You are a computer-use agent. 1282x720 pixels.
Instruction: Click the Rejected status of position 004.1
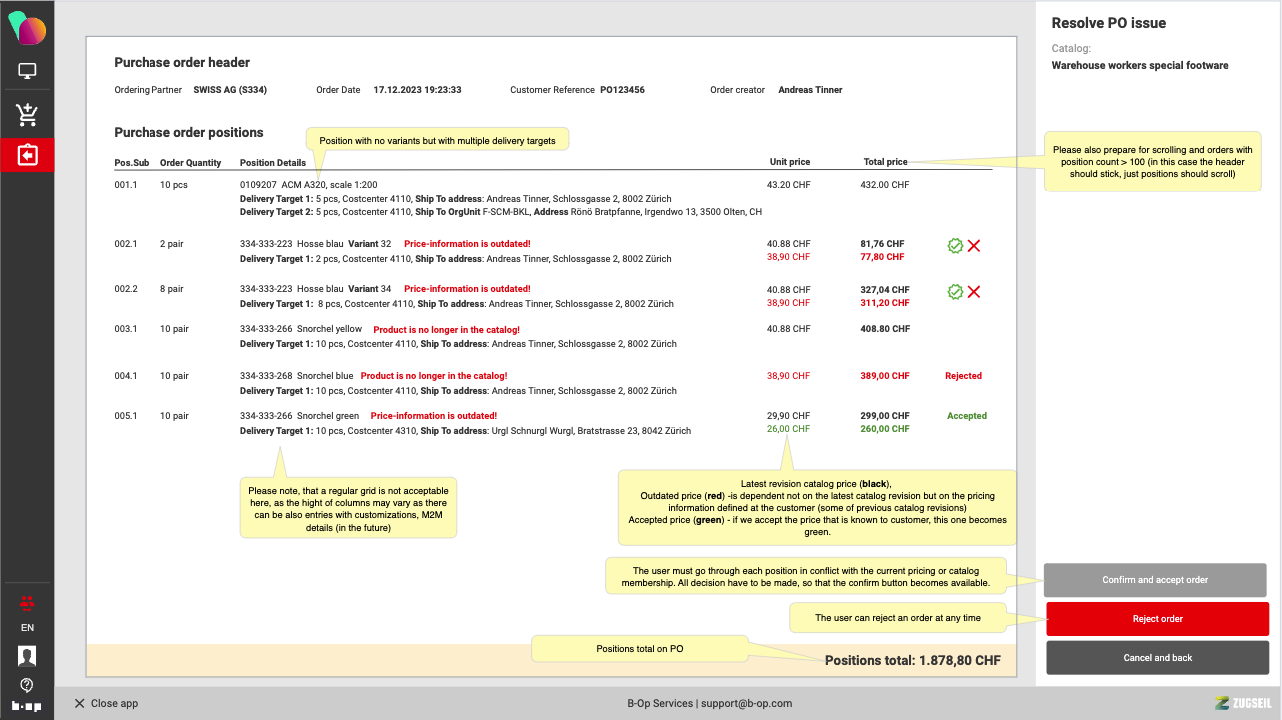pyautogui.click(x=963, y=376)
